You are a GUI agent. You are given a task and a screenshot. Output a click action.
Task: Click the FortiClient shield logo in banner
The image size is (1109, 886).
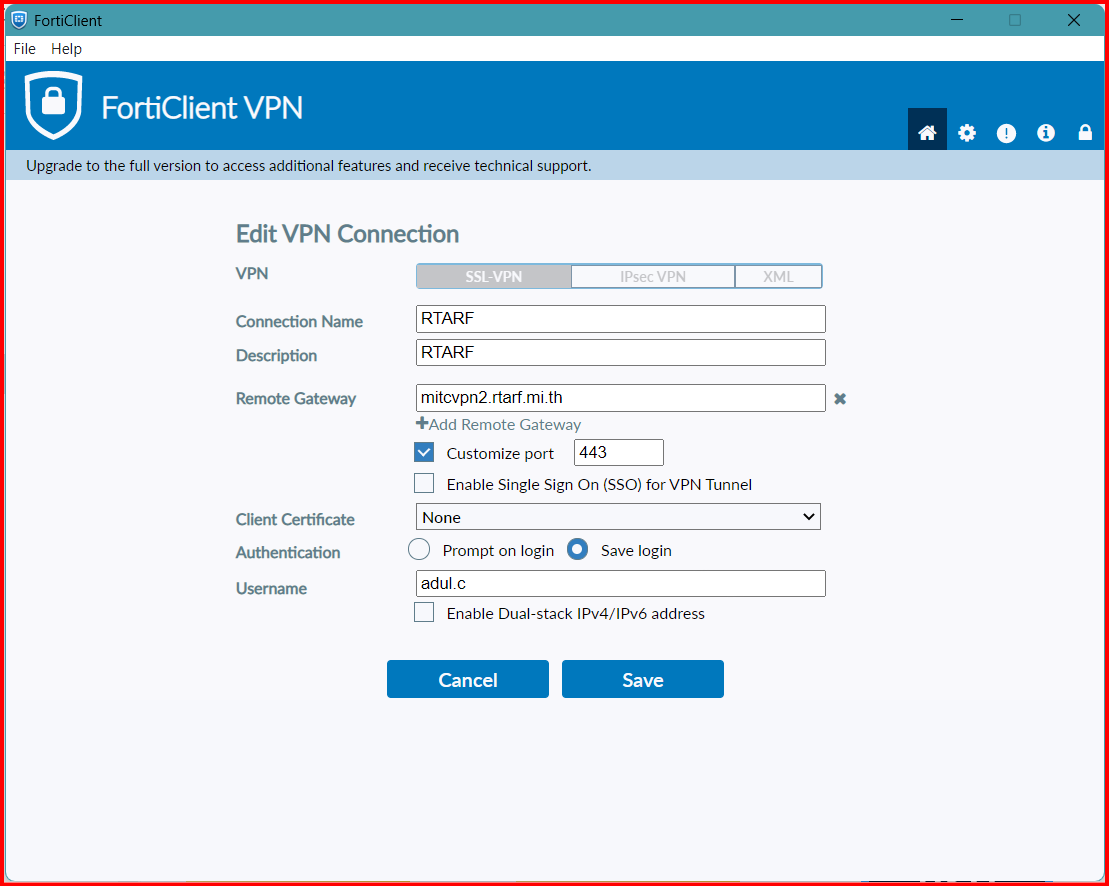coord(54,104)
